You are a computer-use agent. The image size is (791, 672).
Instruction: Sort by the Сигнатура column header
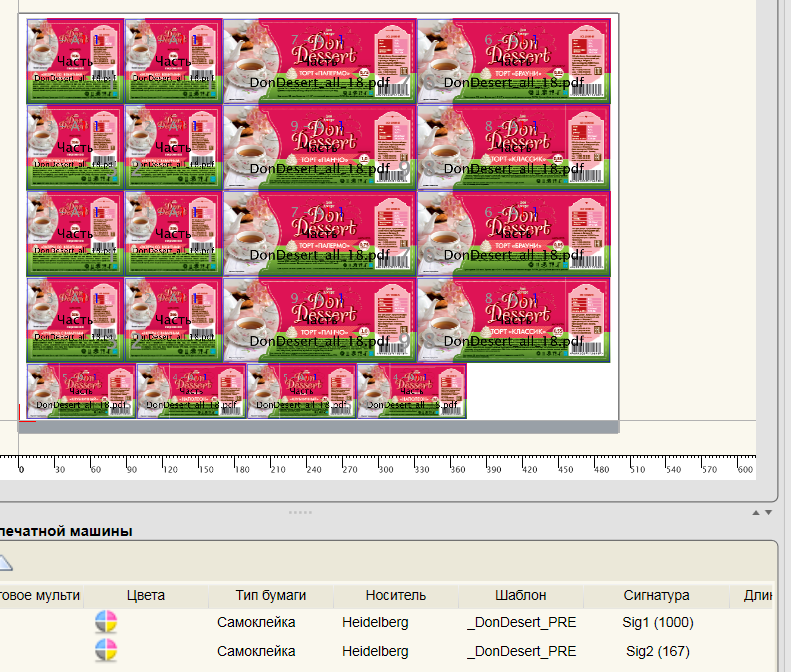tap(656, 595)
